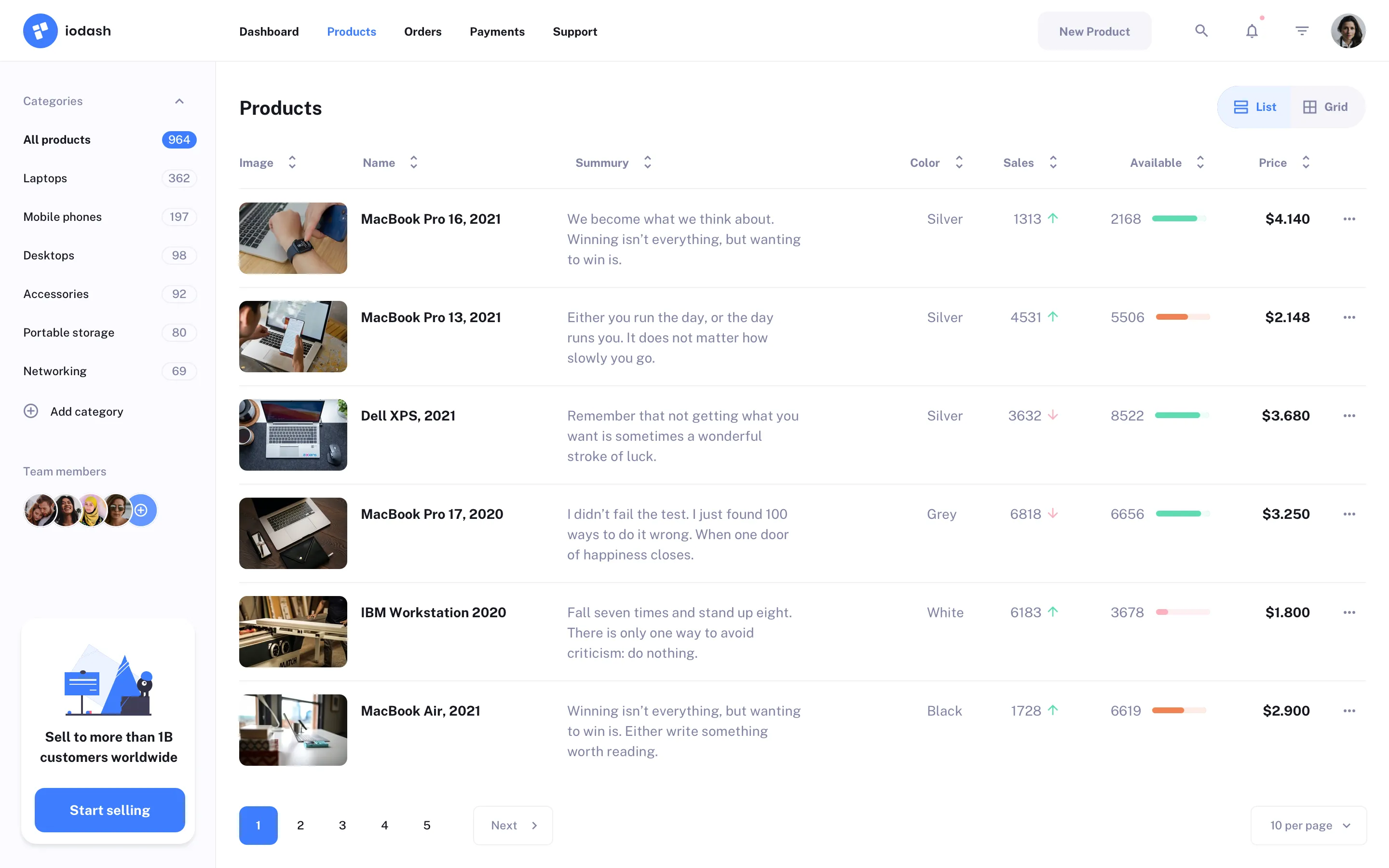
Task: Click the Start selling button
Action: pyautogui.click(x=109, y=810)
